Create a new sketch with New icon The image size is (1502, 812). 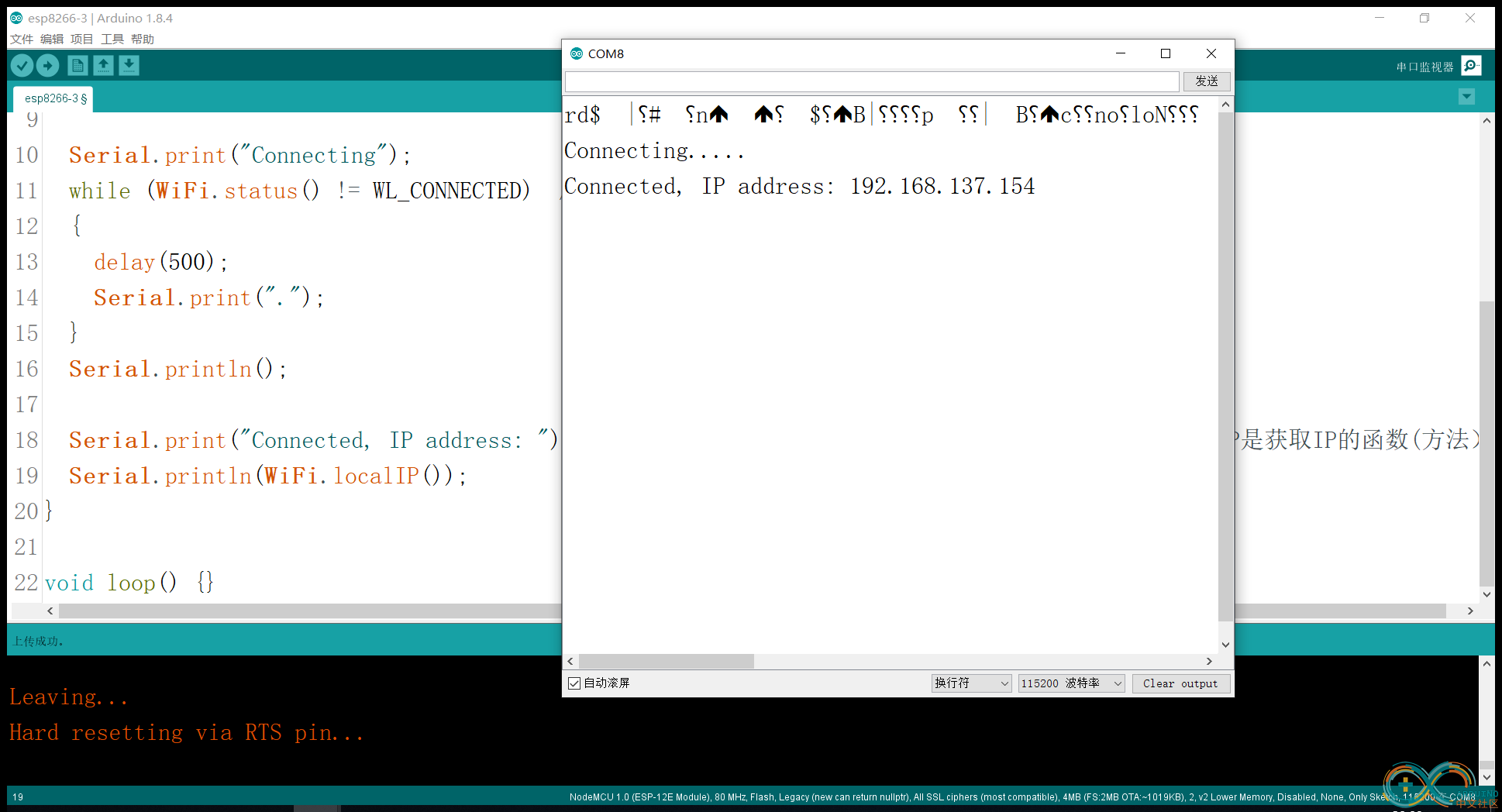(x=78, y=66)
